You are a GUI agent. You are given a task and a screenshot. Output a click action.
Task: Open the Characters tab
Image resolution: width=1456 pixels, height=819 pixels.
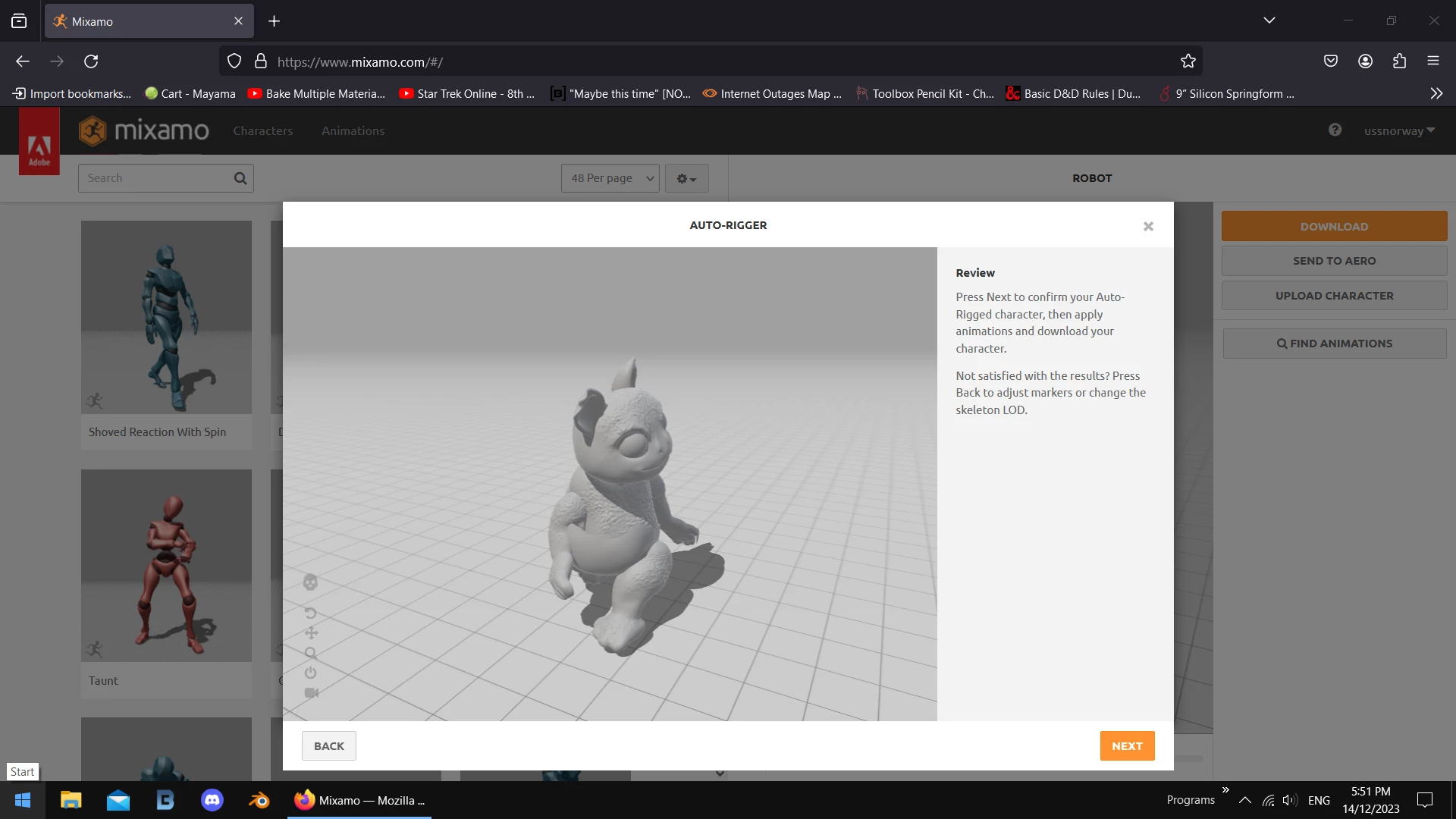point(262,131)
